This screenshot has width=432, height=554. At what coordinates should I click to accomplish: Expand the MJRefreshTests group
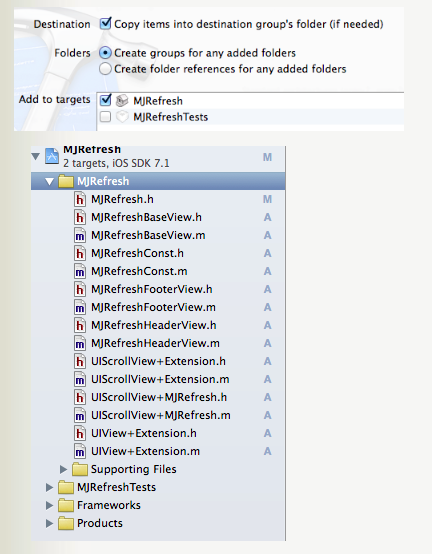coord(49,487)
